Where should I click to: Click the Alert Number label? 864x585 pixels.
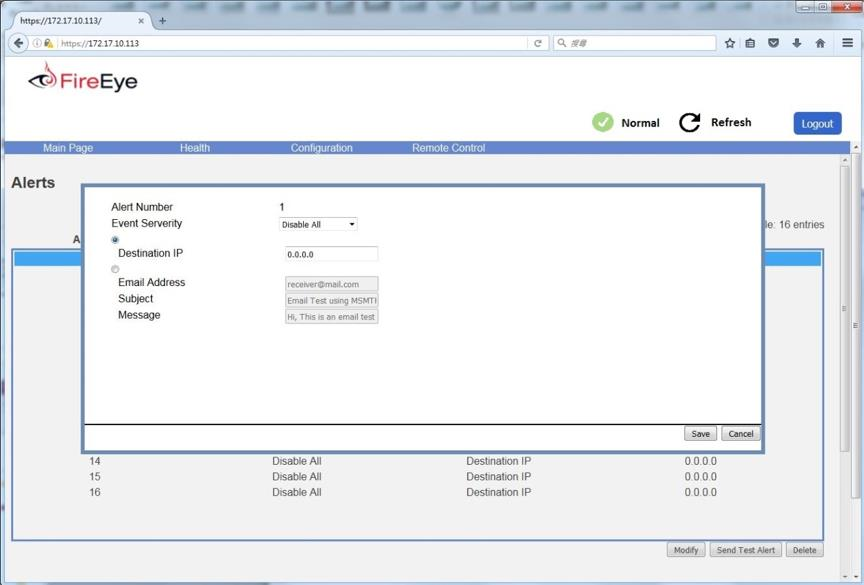coord(142,207)
